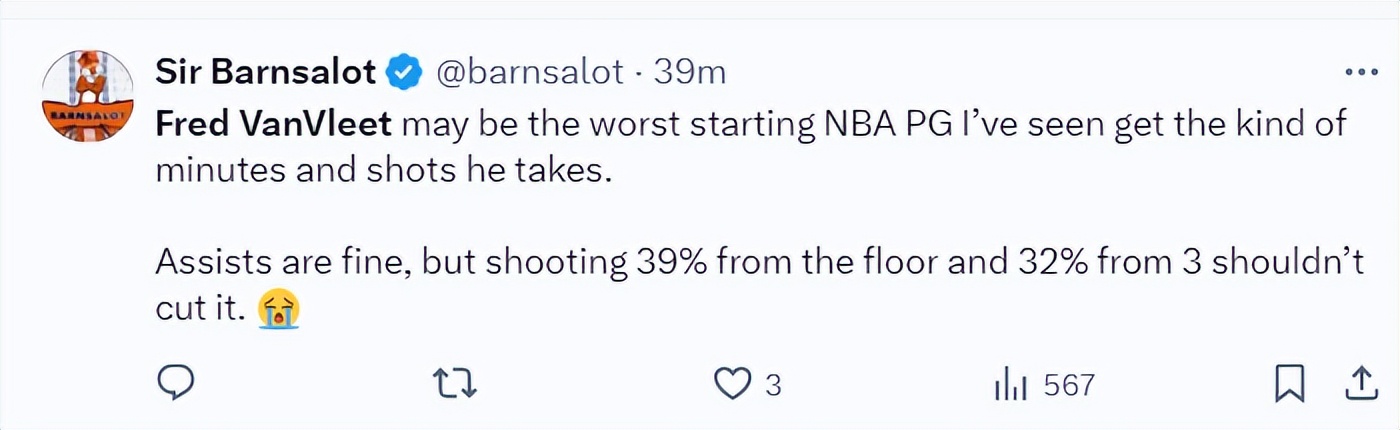Click the 567 views count
The image size is (1400, 430).
click(x=1069, y=386)
